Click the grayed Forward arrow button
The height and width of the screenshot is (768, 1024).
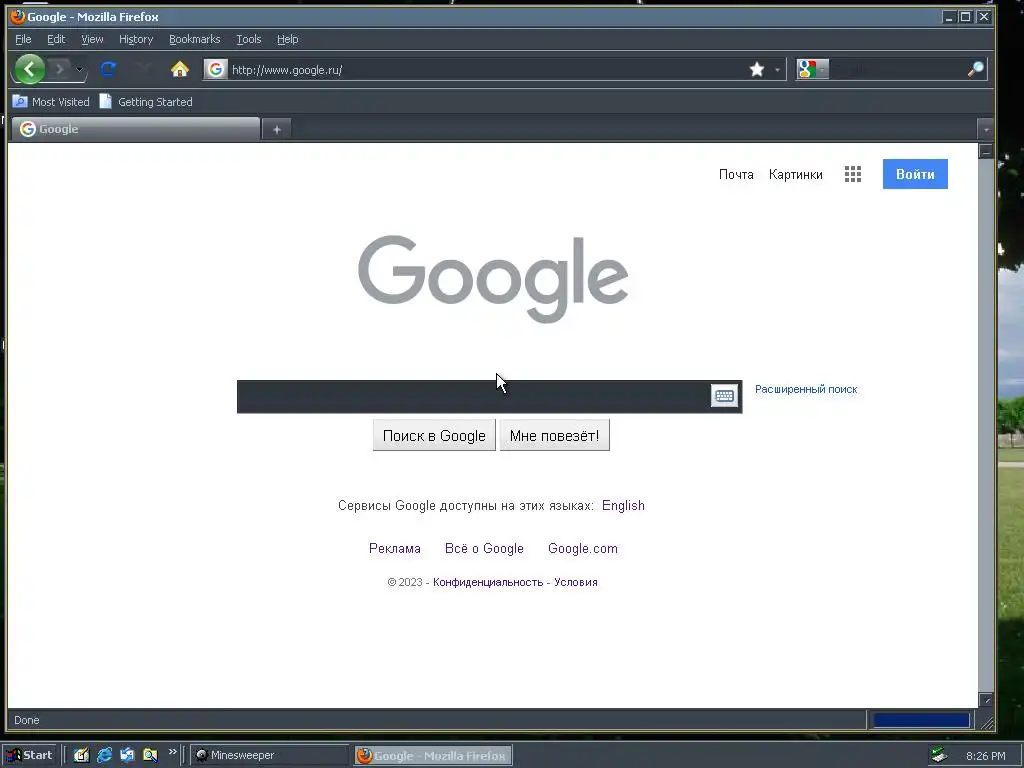59,69
